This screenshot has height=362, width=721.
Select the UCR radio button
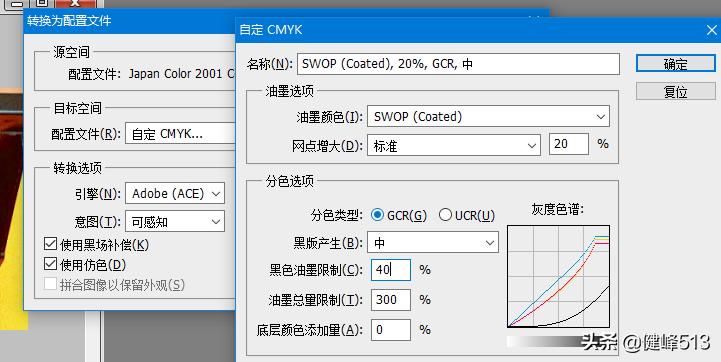pyautogui.click(x=445, y=215)
